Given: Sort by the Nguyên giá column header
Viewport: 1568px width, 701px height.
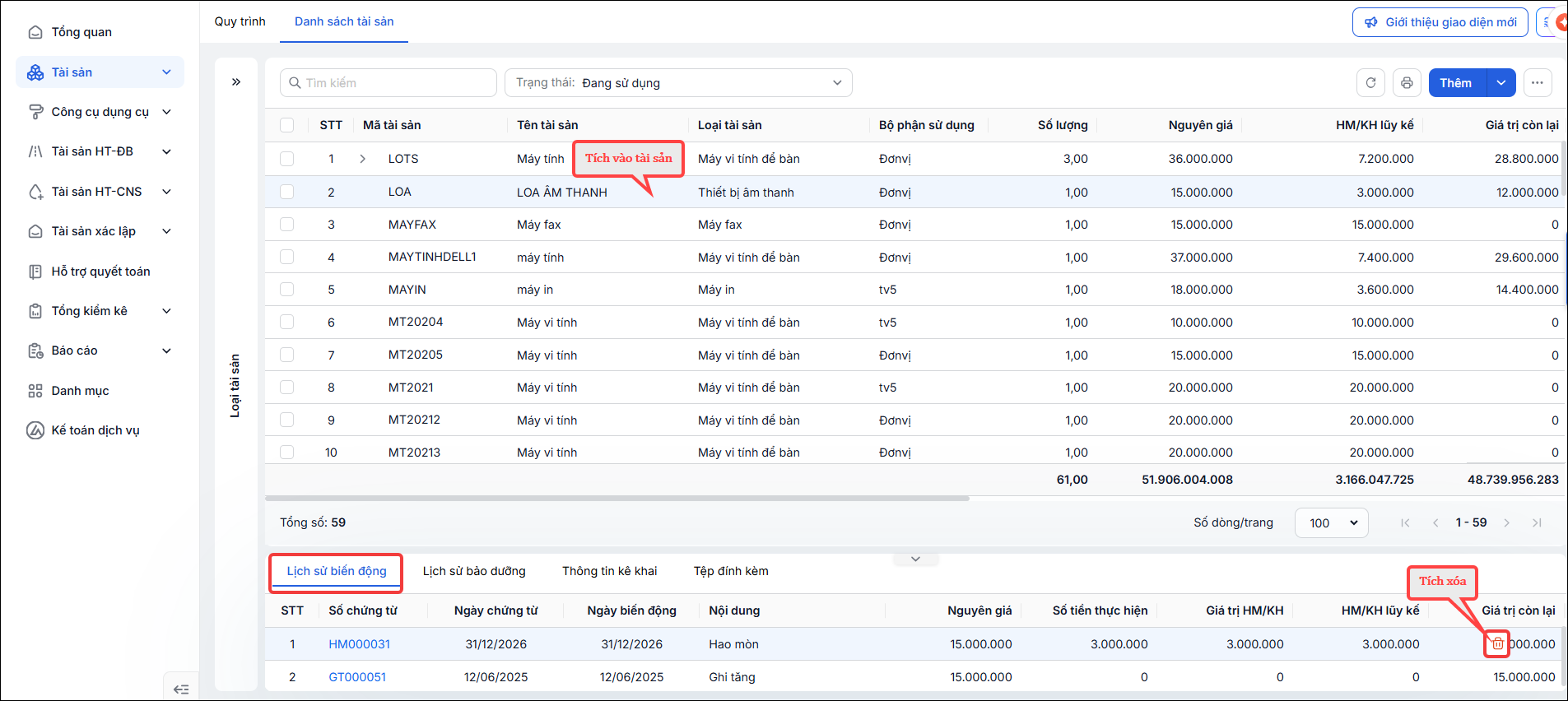Looking at the screenshot, I should coord(1200,125).
